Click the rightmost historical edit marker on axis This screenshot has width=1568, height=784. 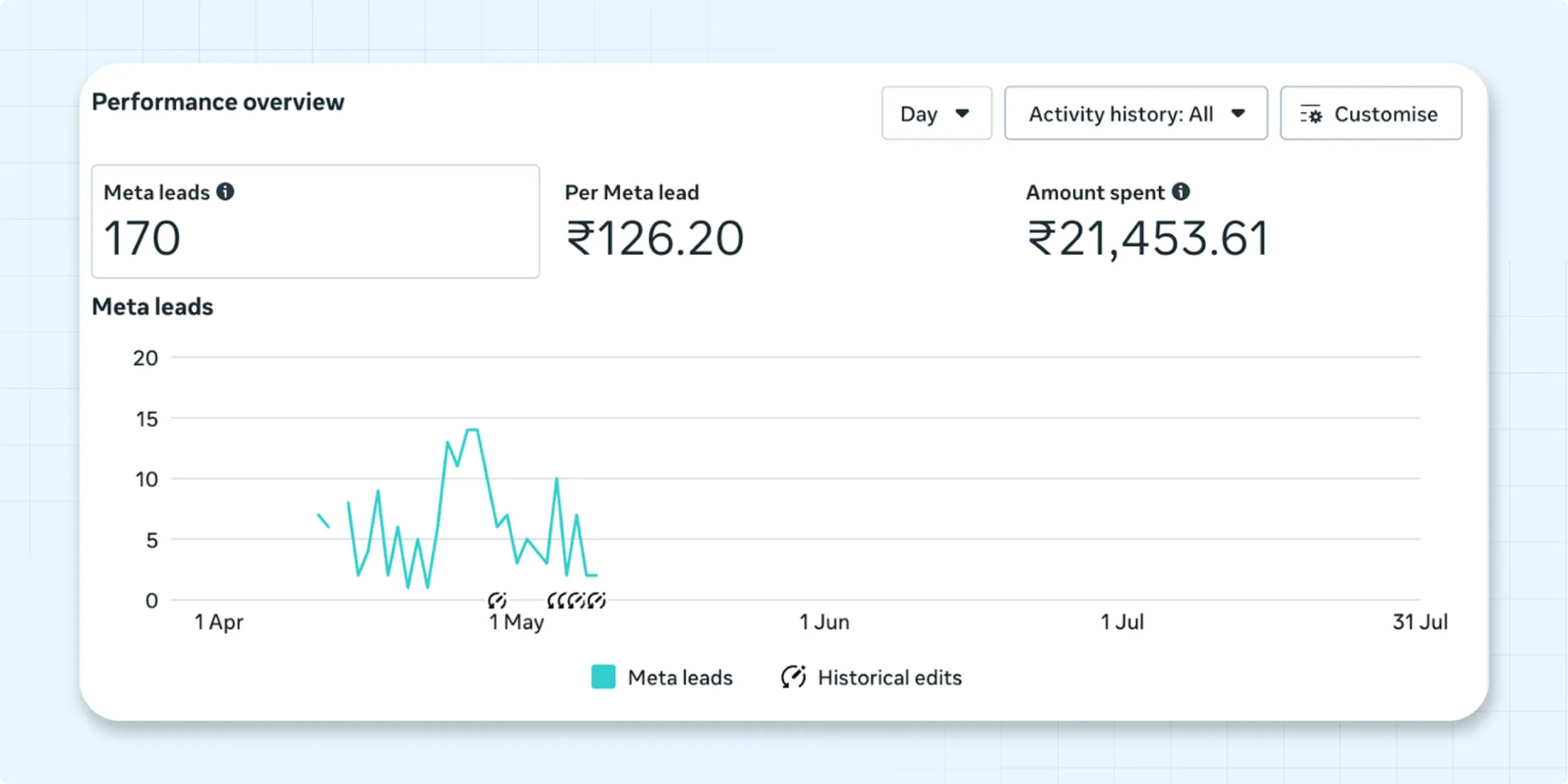[x=597, y=600]
